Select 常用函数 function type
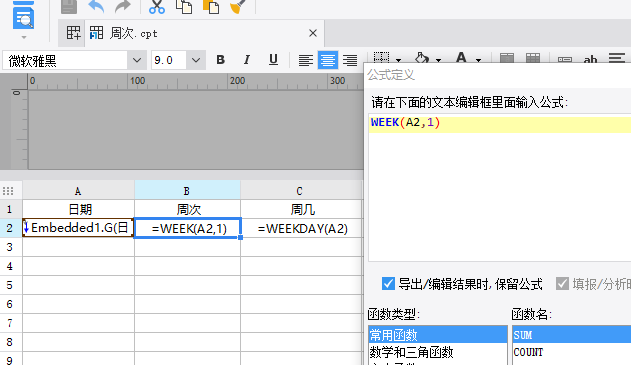 click(437, 334)
